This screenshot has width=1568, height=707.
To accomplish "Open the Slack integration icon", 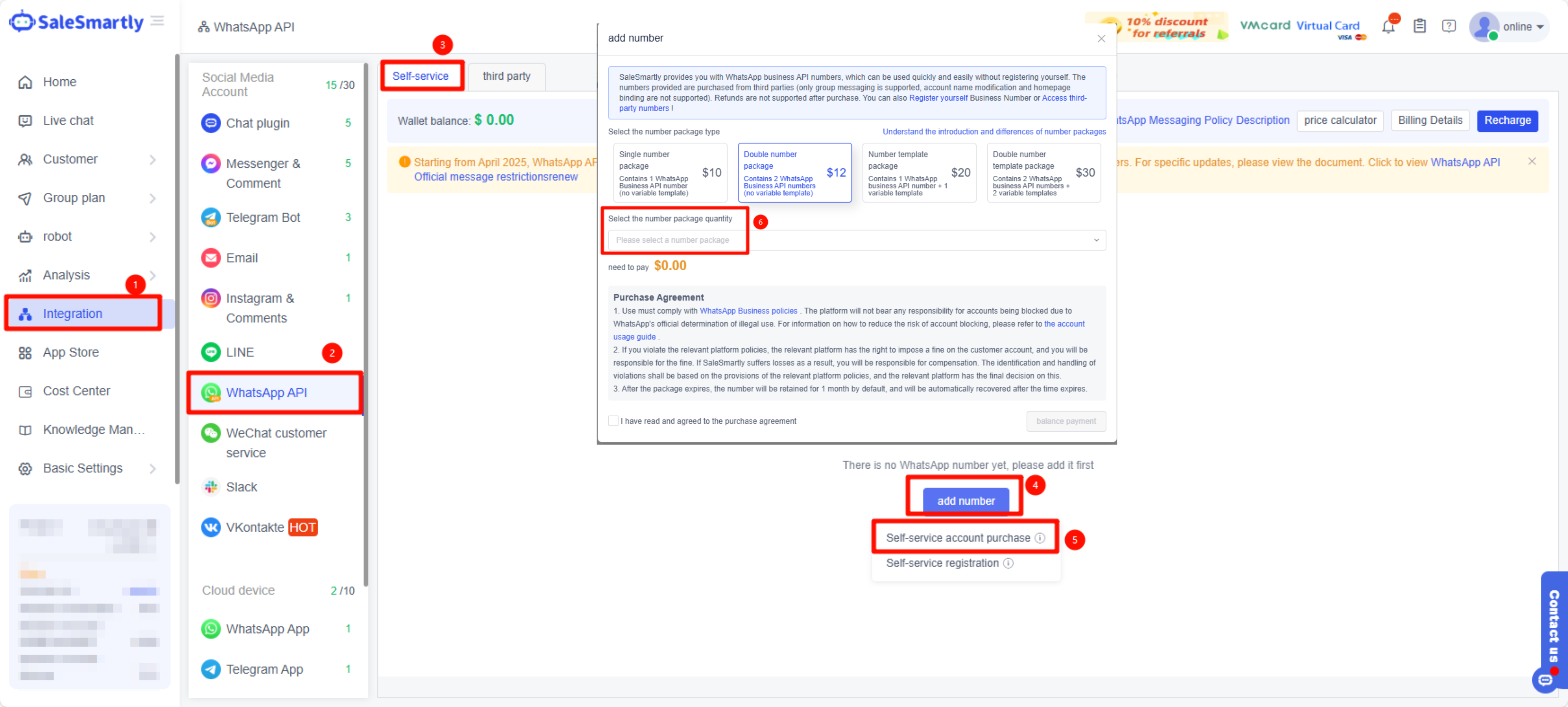I will [211, 486].
